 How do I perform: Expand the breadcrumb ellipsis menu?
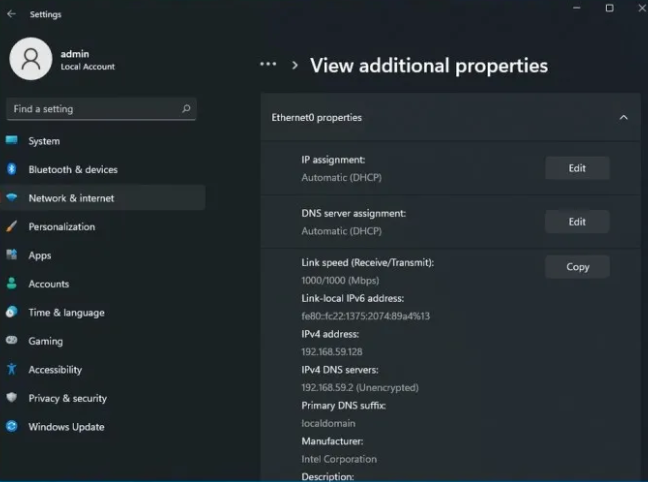pos(267,64)
